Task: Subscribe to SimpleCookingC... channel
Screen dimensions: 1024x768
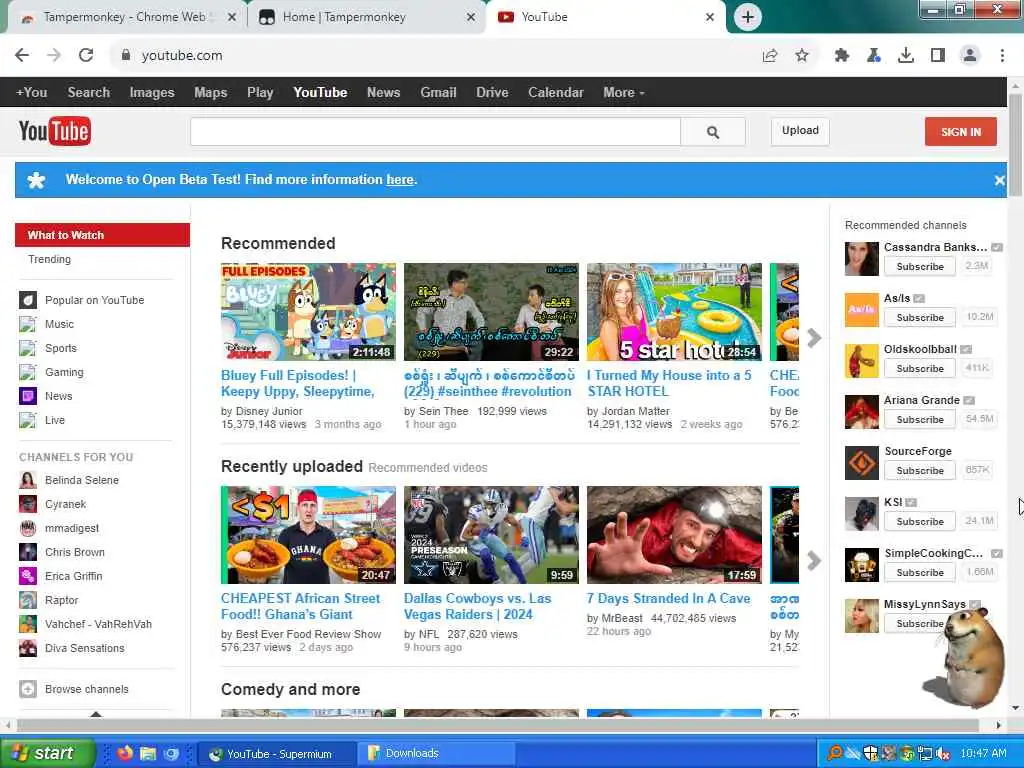Action: point(920,572)
